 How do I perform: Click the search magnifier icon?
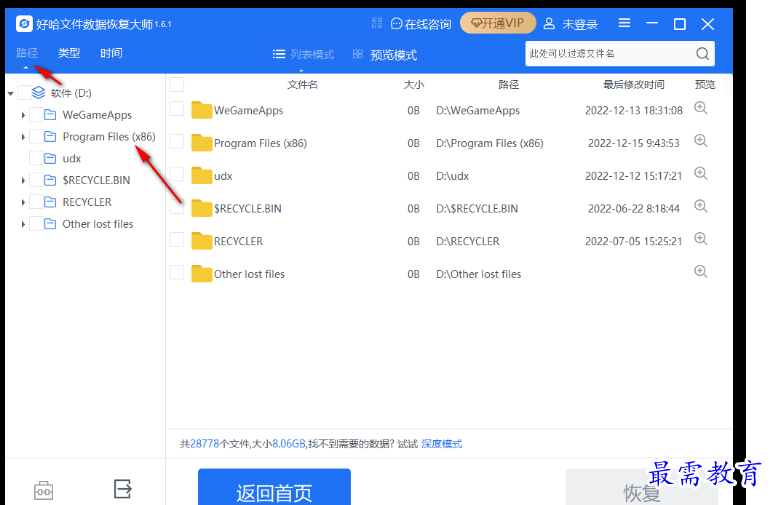coord(702,54)
